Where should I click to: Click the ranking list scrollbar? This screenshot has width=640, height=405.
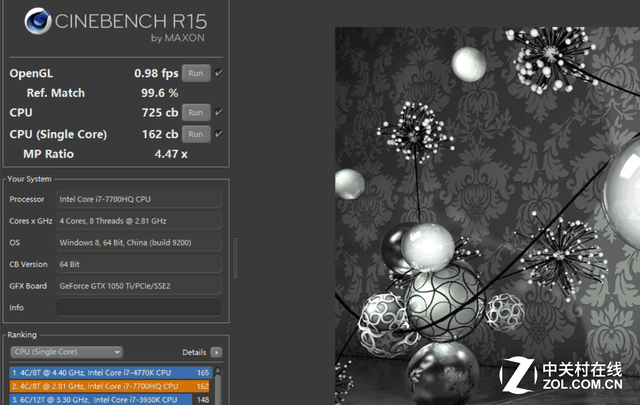point(218,386)
